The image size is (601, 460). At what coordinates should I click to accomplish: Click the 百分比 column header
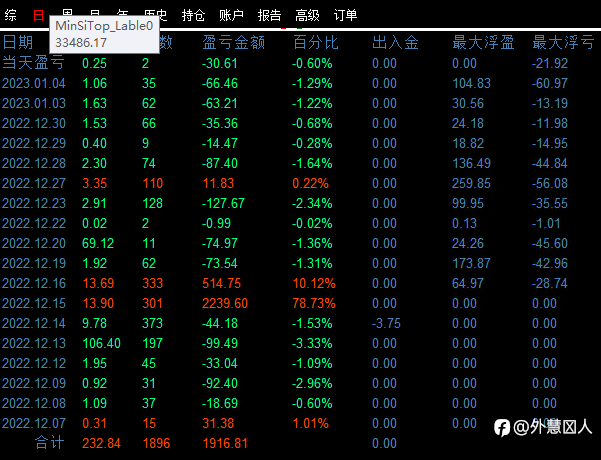(316, 42)
